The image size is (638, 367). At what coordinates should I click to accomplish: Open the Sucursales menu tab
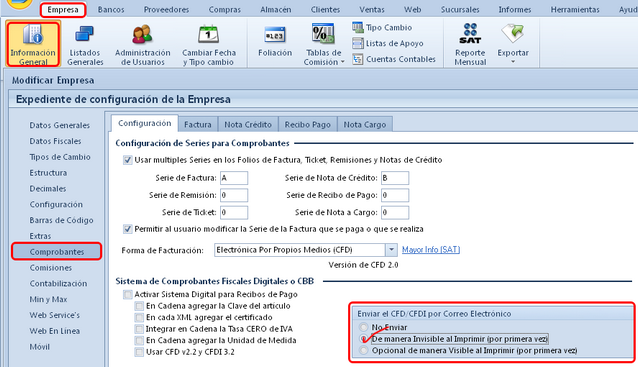460,9
